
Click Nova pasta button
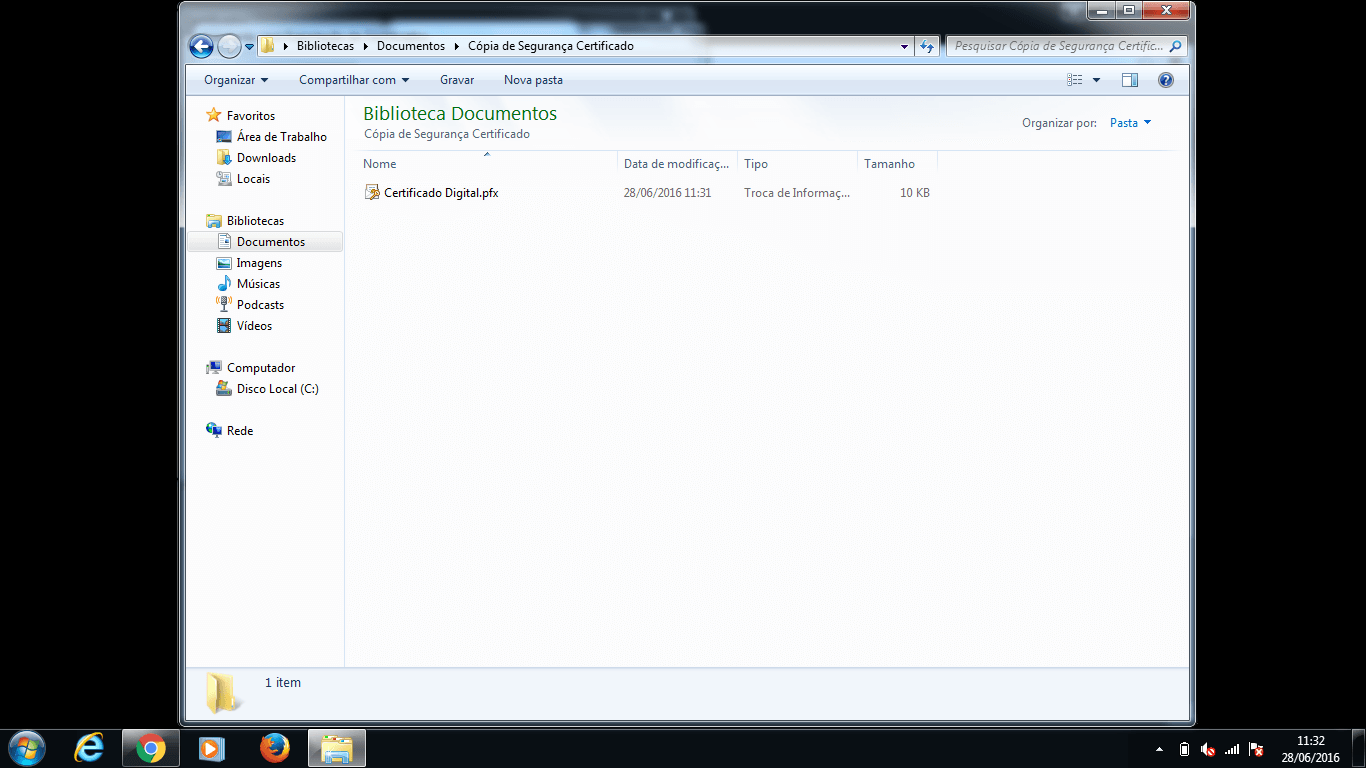533,80
